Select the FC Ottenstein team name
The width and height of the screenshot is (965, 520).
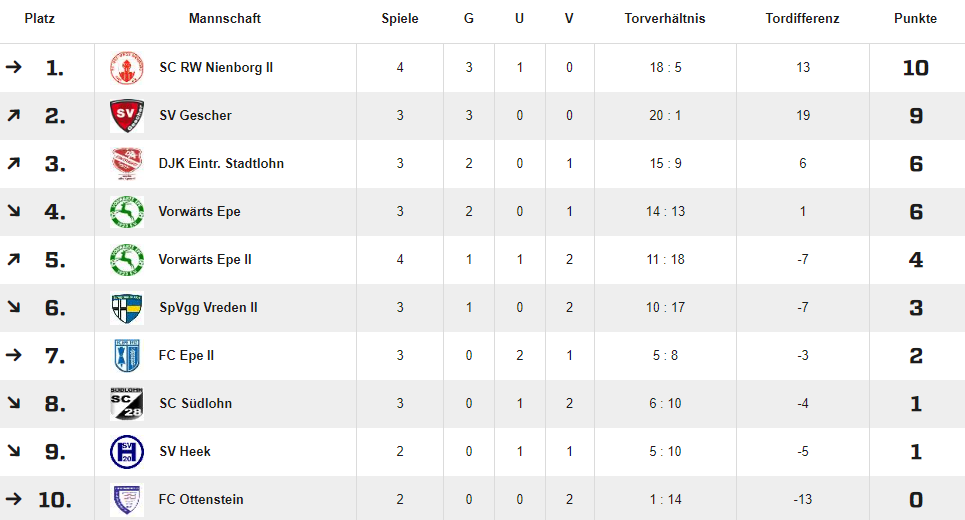pyautogui.click(x=201, y=500)
